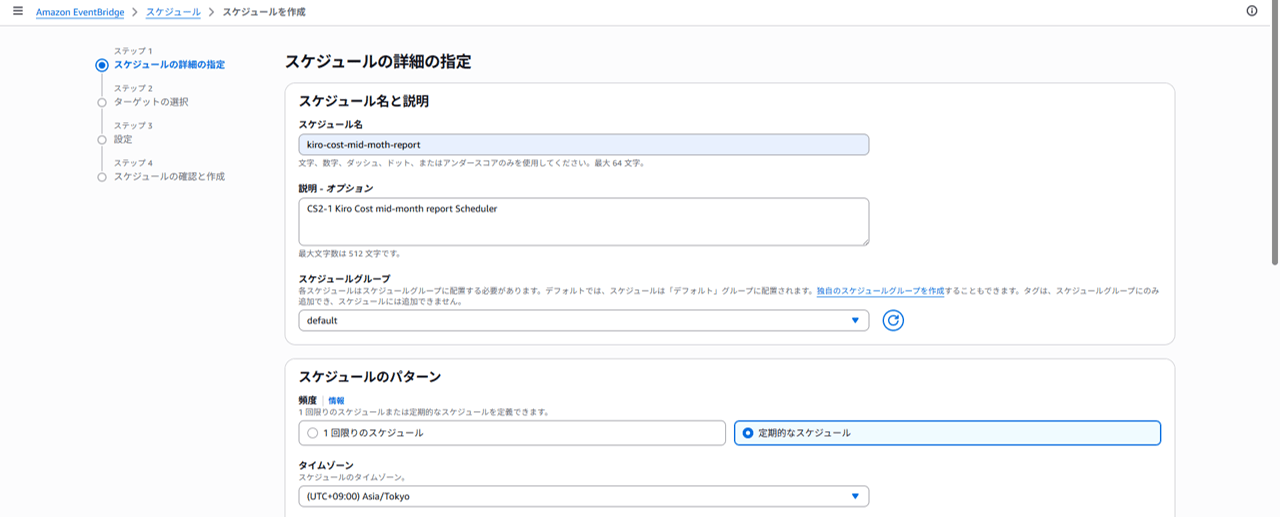Open the info panel icon at top right
The height and width of the screenshot is (517, 1280).
point(1252,11)
